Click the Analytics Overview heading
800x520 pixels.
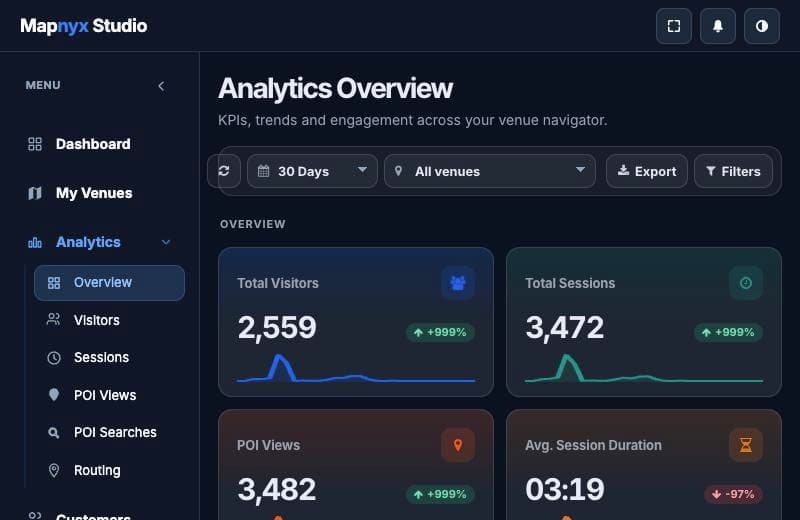click(x=335, y=88)
